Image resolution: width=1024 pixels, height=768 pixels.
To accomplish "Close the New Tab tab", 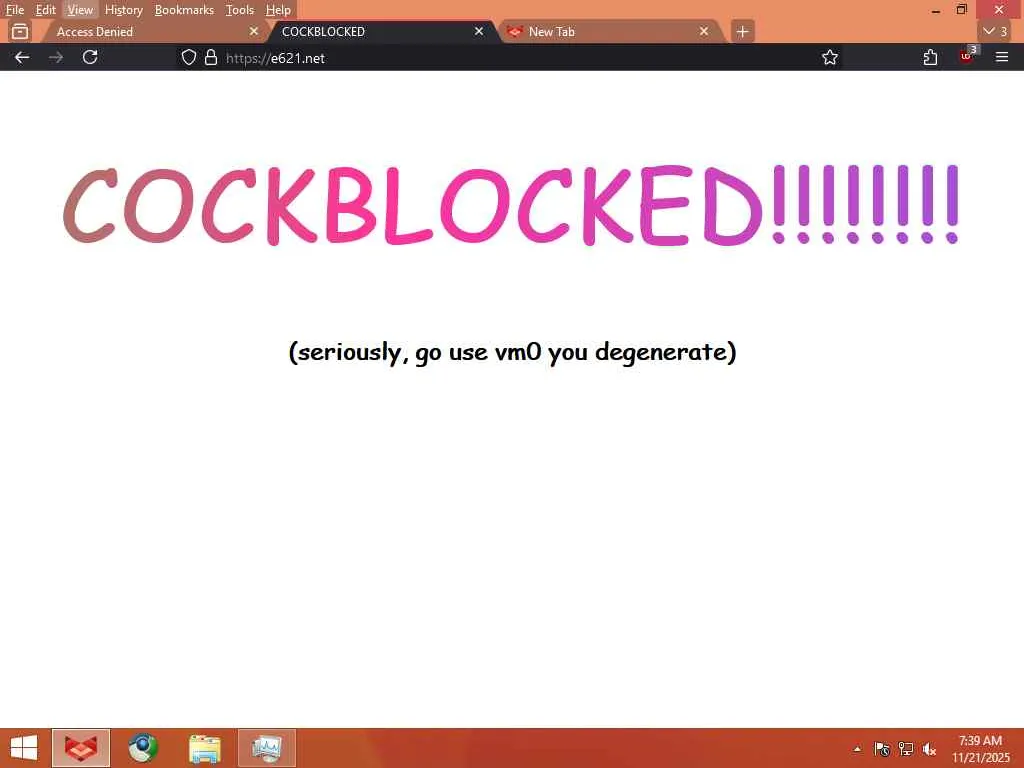I will click(703, 31).
